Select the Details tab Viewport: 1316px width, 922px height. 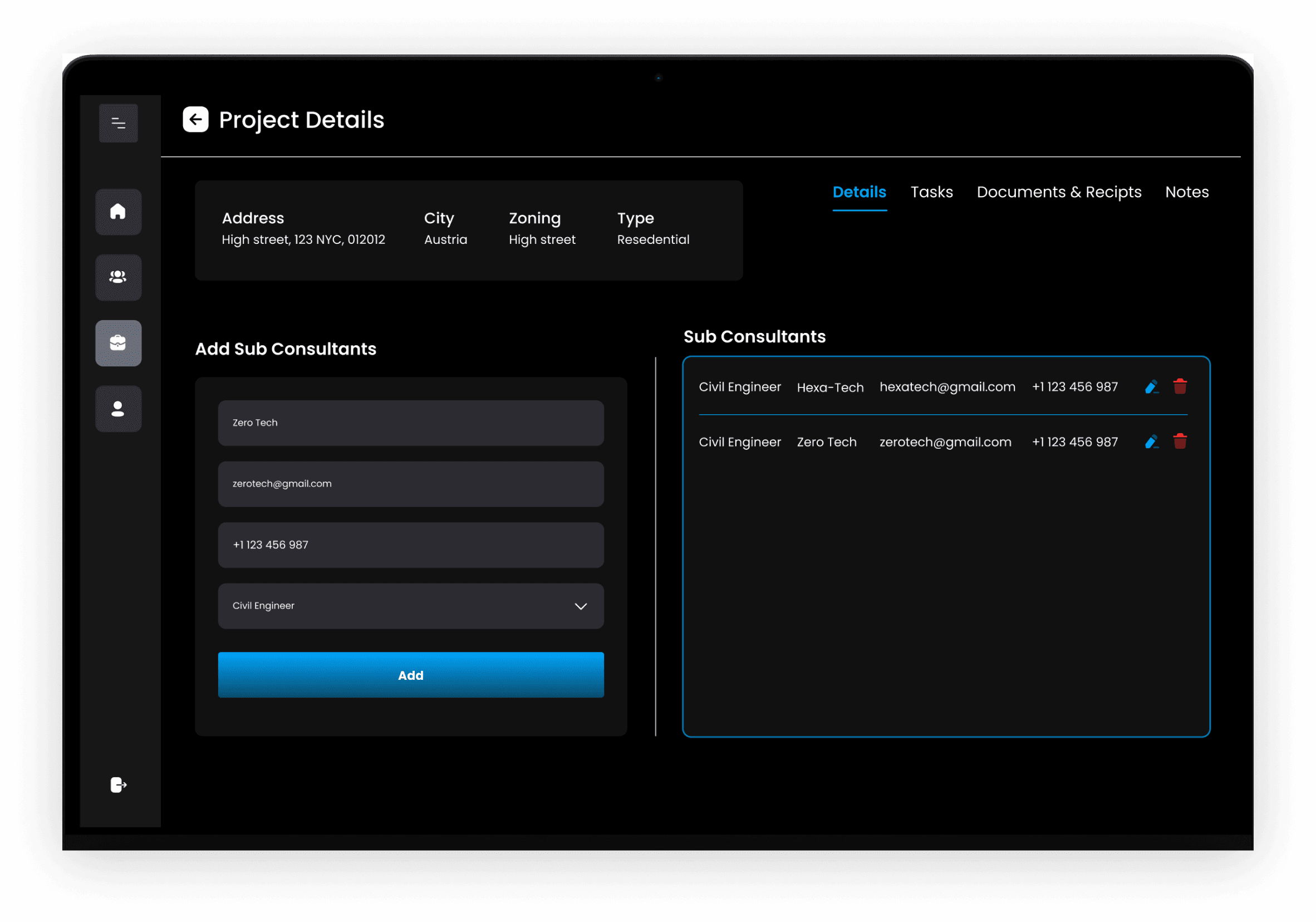click(x=859, y=192)
